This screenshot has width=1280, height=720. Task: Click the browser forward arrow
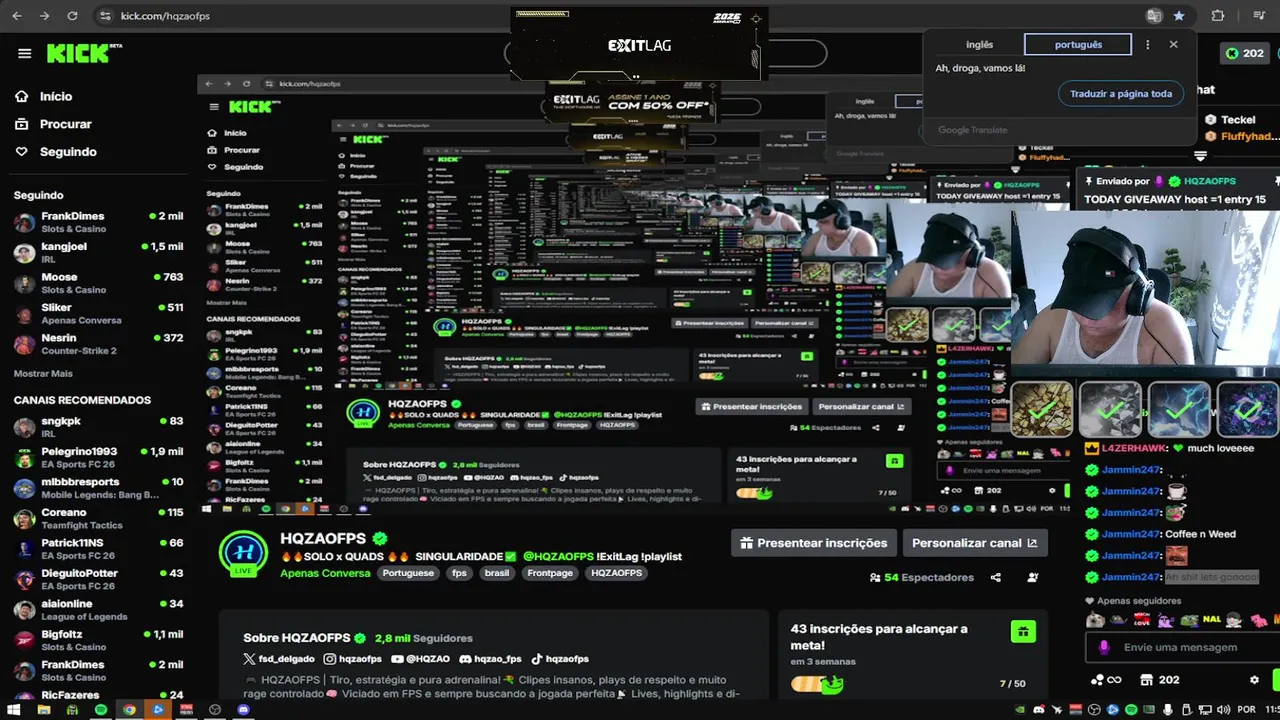[44, 16]
